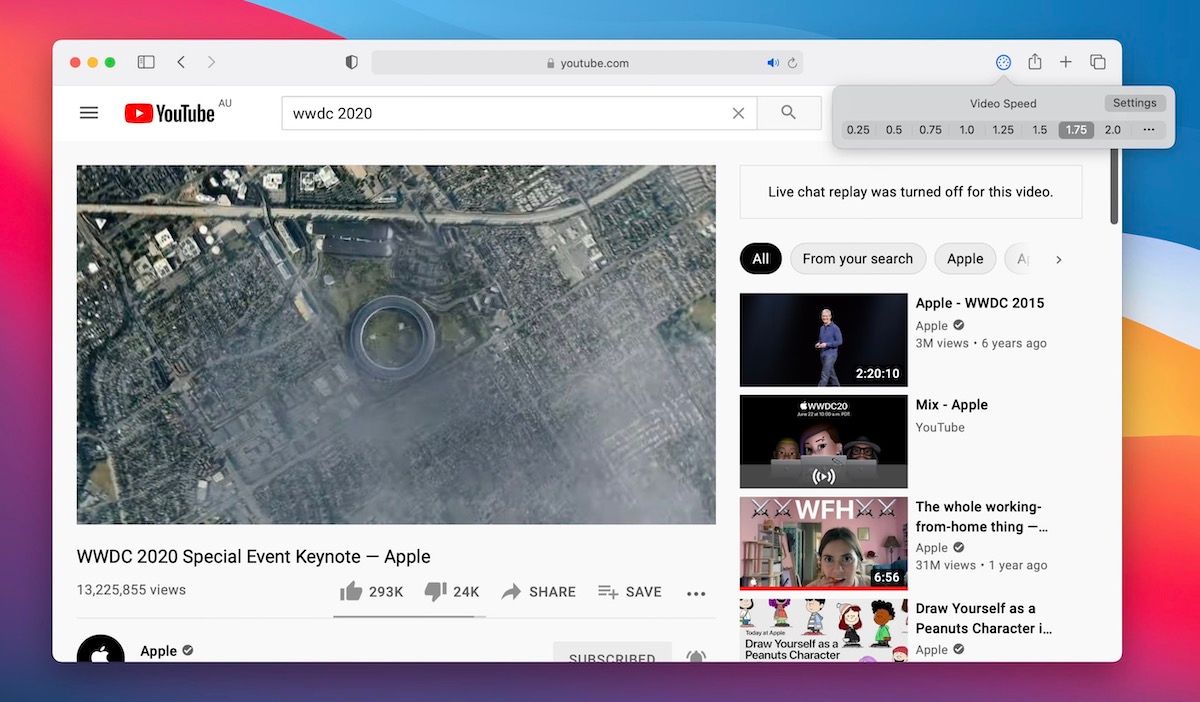Open the Apple WWDC 2015 video thumbnail
1200x702 pixels.
click(x=822, y=339)
